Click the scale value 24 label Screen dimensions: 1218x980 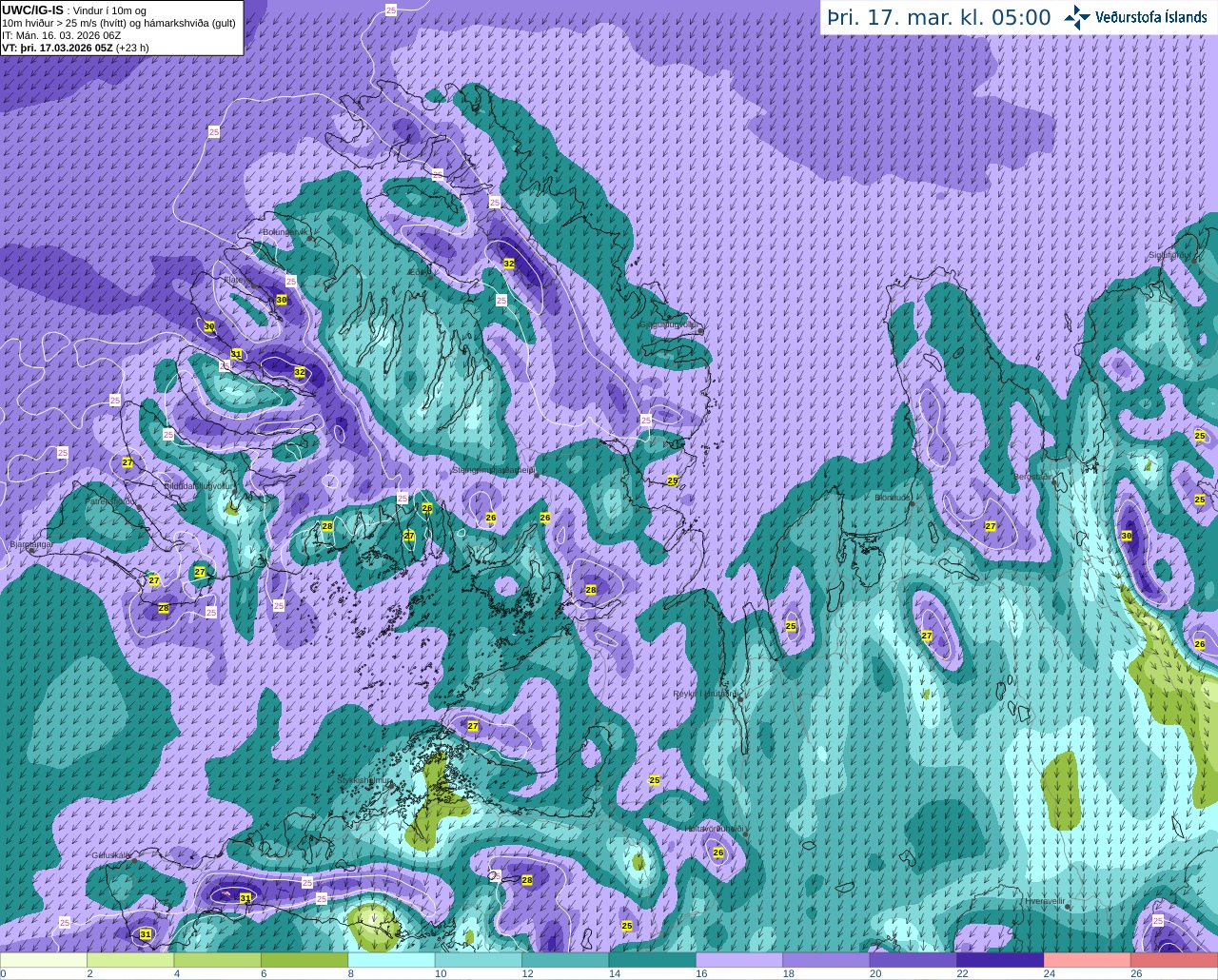pos(1050,974)
